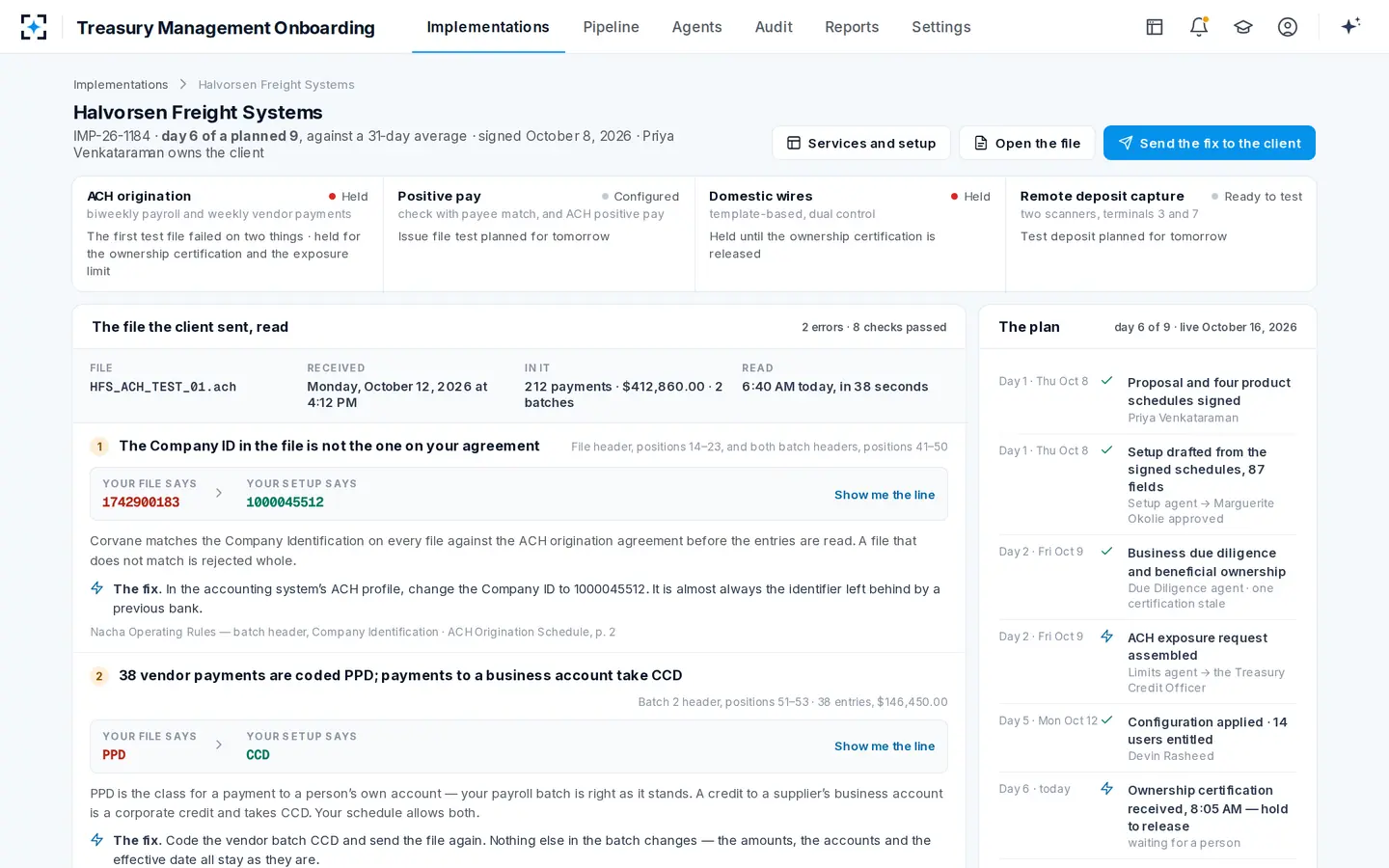
Task: Click the Nacha Operating Rules citation line
Action: click(x=353, y=632)
